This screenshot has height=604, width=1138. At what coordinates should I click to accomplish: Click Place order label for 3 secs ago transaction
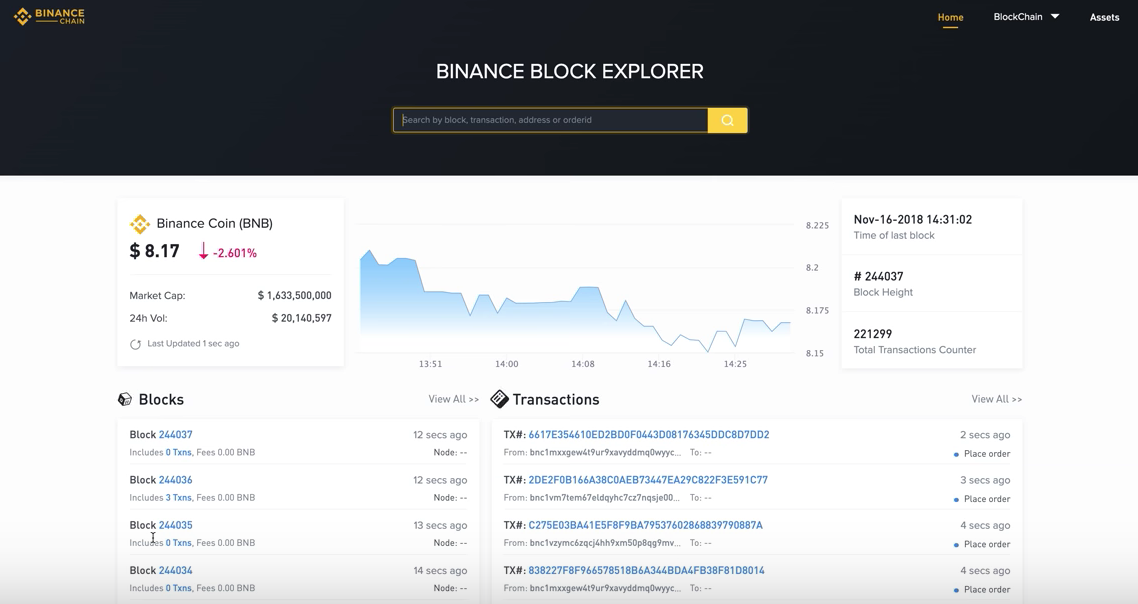pyautogui.click(x=986, y=499)
